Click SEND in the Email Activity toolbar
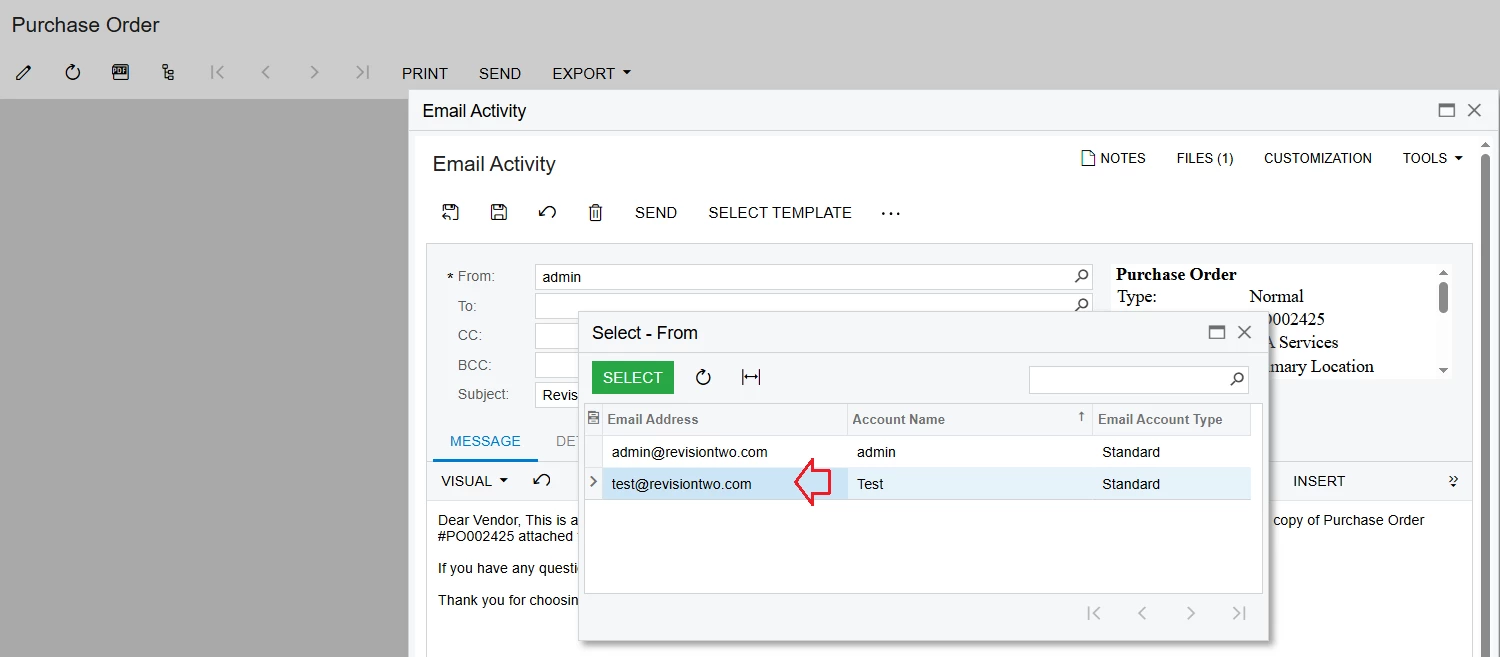Viewport: 1500px width, 657px height. 656,213
